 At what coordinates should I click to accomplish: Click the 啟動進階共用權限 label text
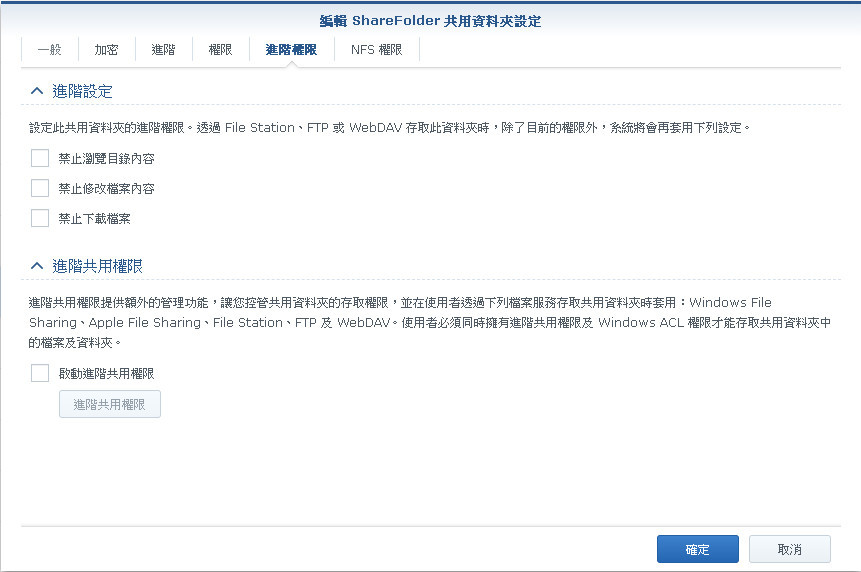[x=107, y=374]
